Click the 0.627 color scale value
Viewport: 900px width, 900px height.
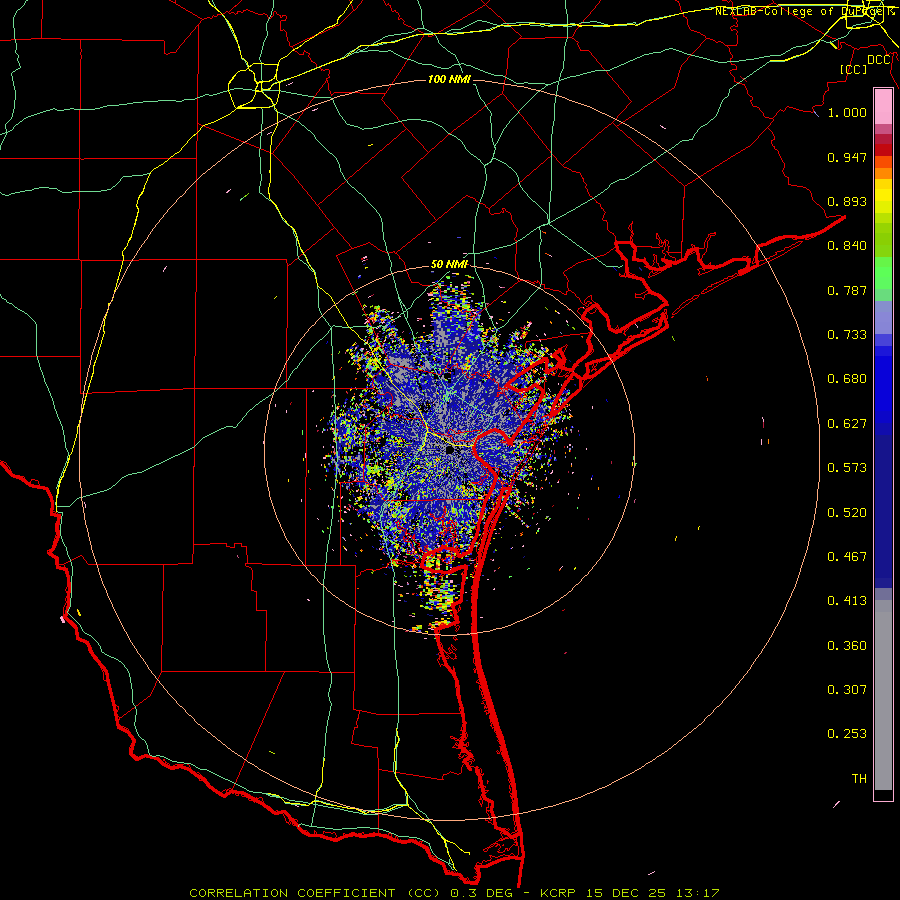[x=847, y=424]
